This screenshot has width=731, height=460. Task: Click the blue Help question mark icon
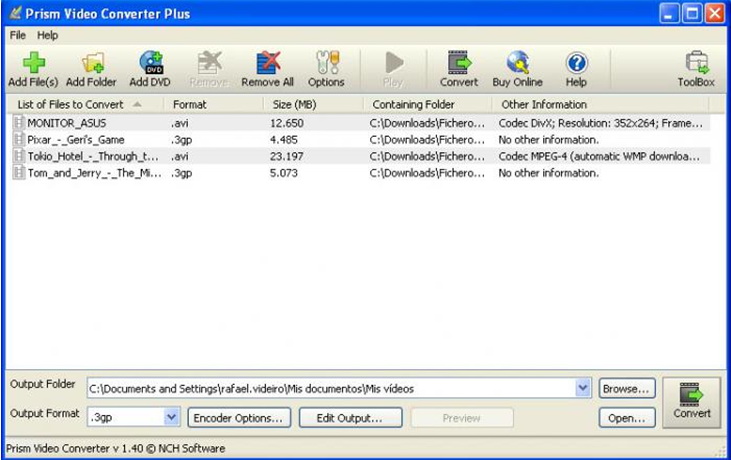[577, 62]
